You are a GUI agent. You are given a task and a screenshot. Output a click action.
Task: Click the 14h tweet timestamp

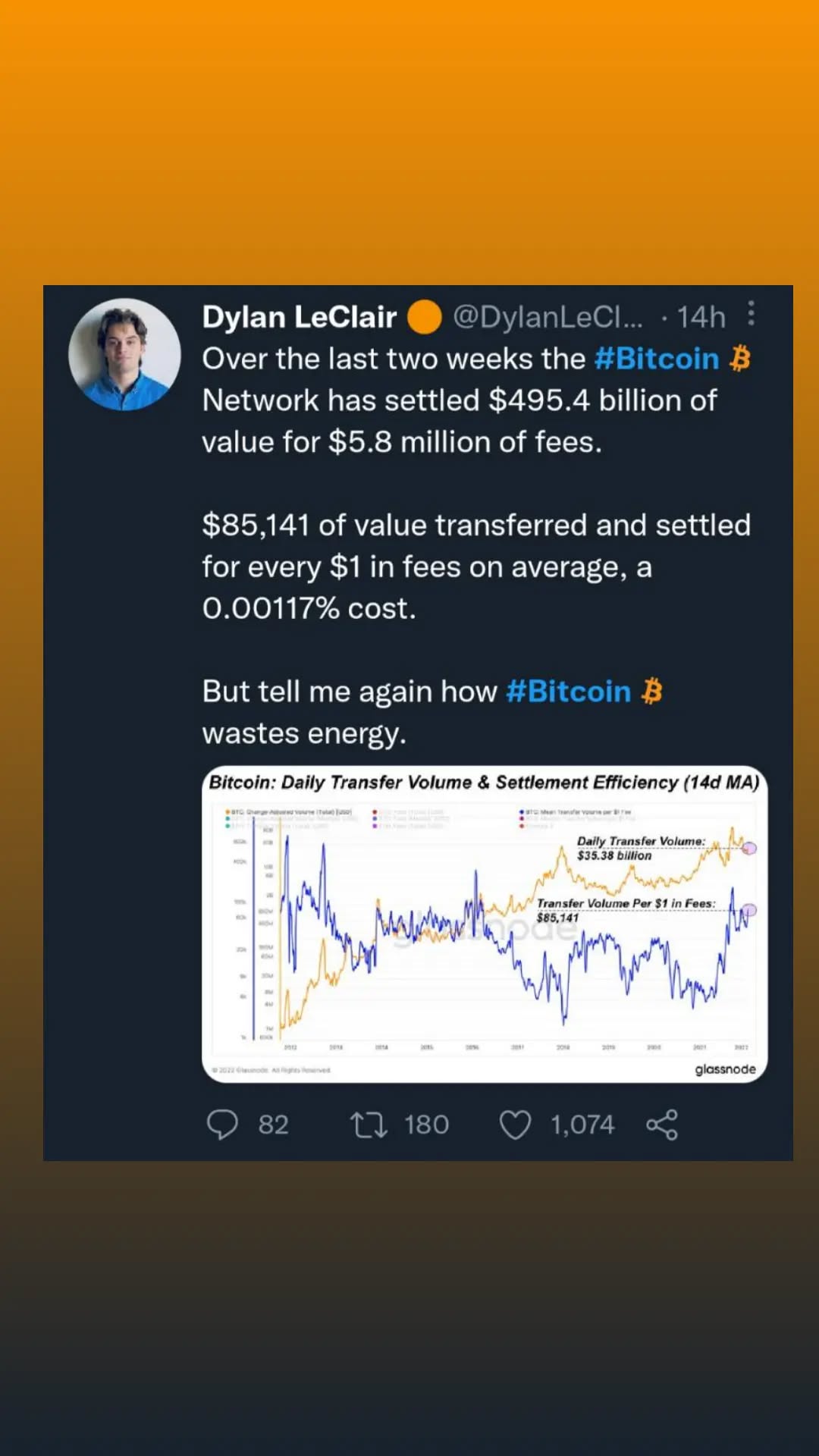coord(701,318)
